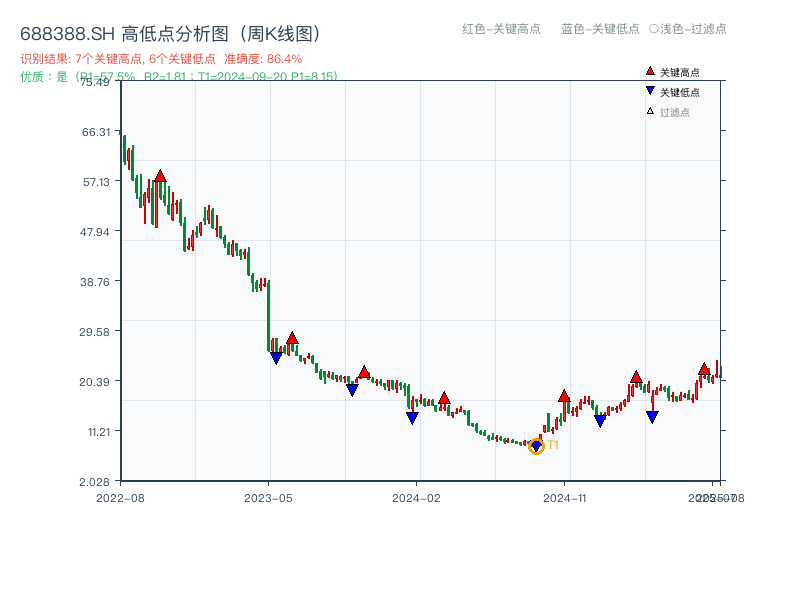Viewport: 800px width, 600px height.
Task: Select the blue low-point marker near 2023-05
Action: click(276, 356)
